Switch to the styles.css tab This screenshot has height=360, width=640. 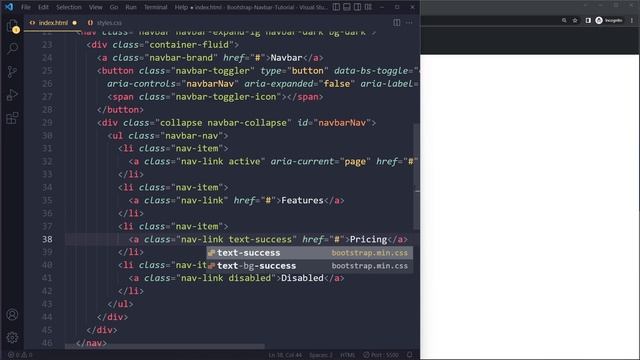point(104,23)
